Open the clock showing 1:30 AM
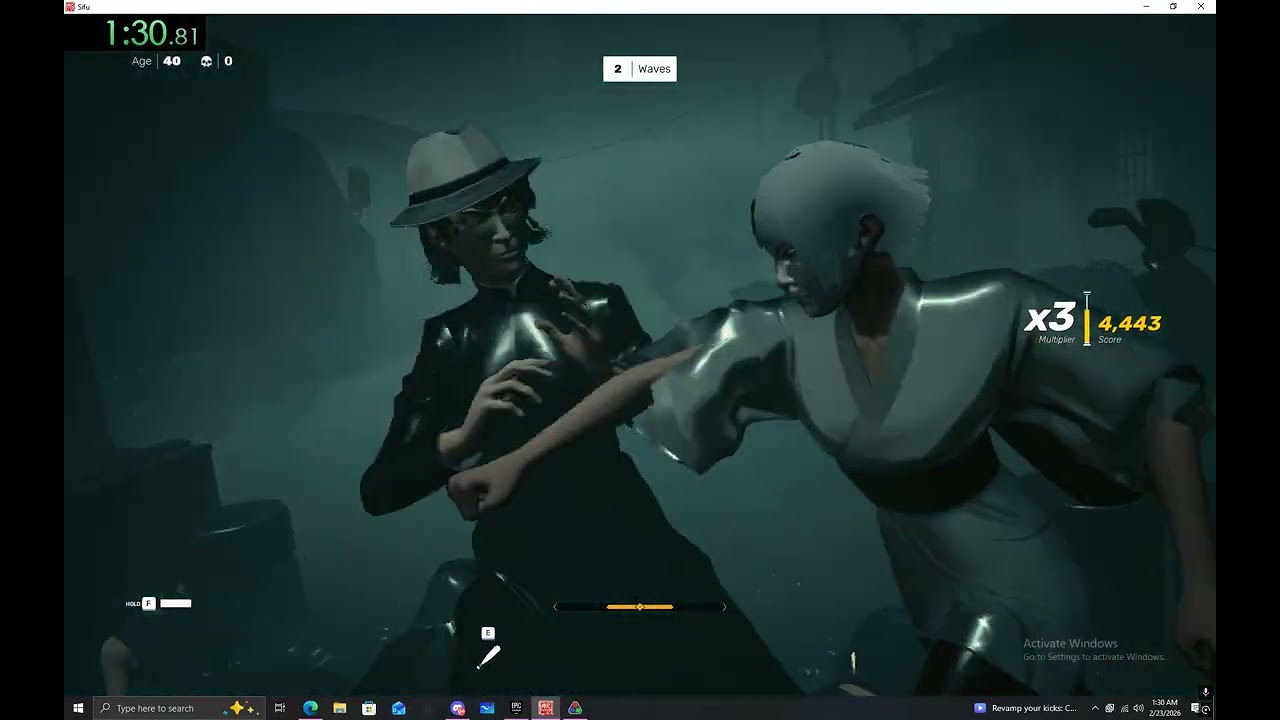This screenshot has height=720, width=1280. click(1165, 708)
